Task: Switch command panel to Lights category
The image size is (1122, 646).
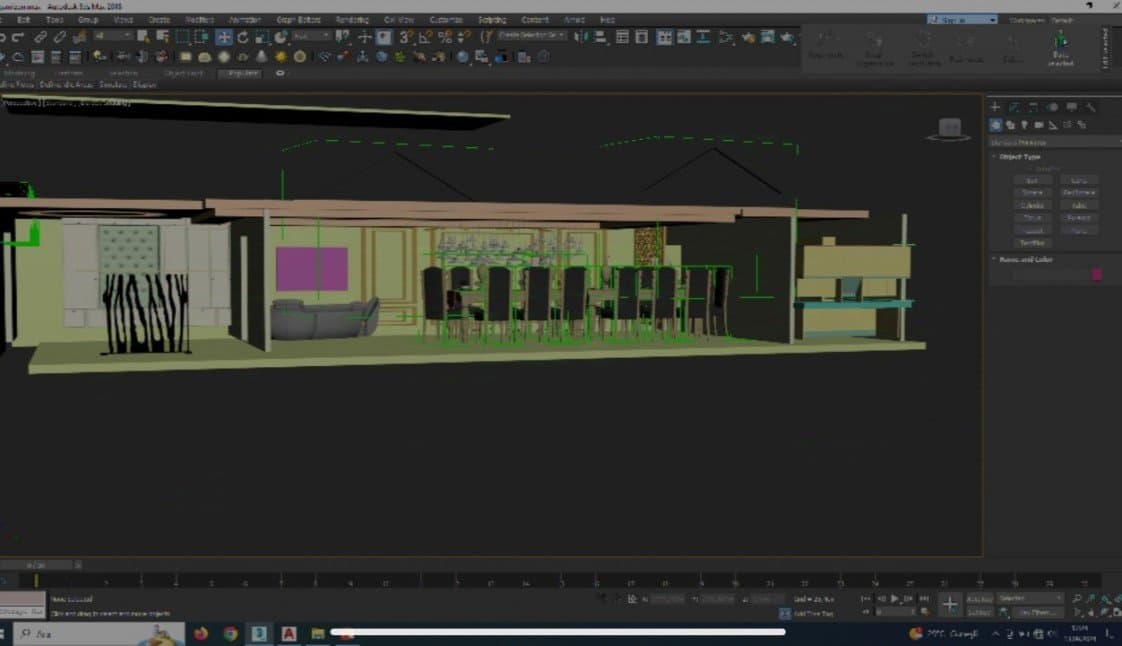Action: (x=1025, y=125)
